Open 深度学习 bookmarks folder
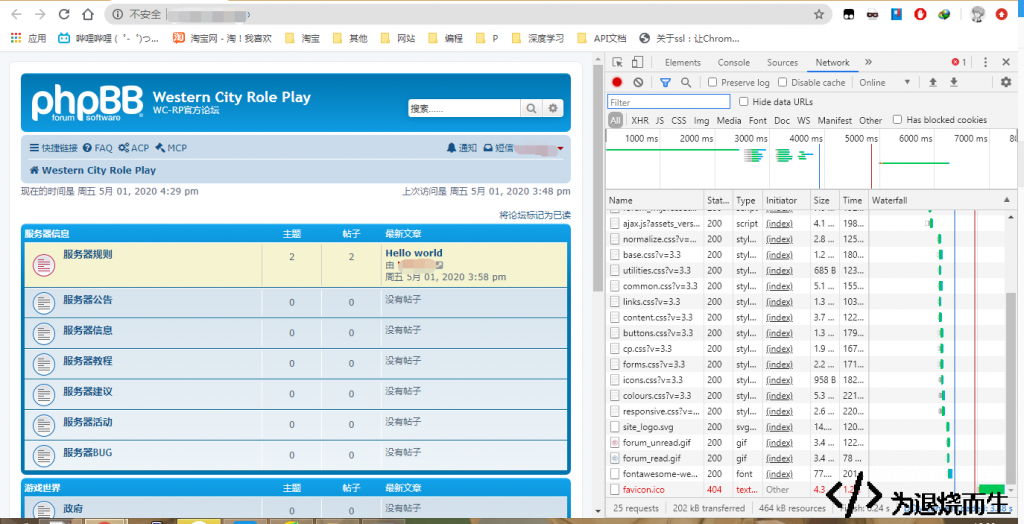The height and width of the screenshot is (524, 1024). 539,39
